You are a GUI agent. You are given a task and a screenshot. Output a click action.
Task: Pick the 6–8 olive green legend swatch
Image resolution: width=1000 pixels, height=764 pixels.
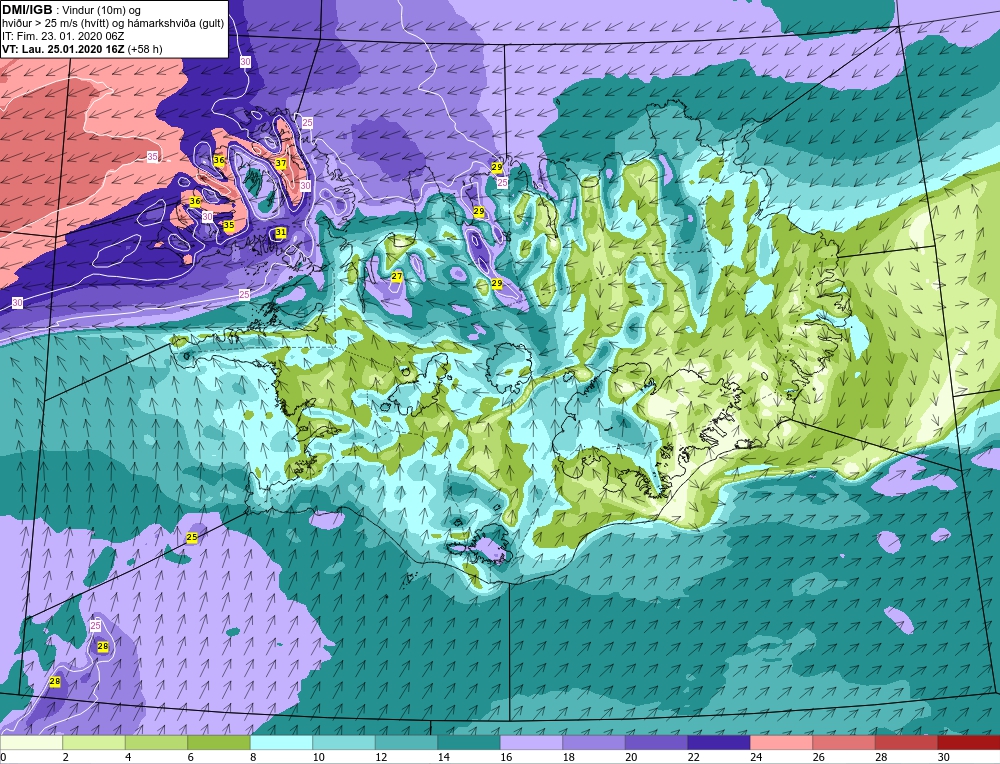219,743
